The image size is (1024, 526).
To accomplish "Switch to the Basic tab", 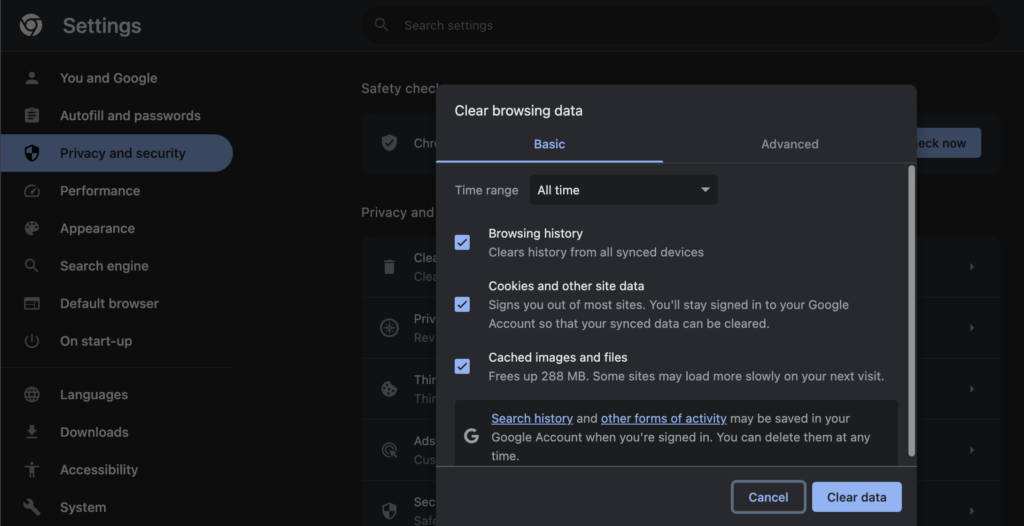I will click(549, 144).
